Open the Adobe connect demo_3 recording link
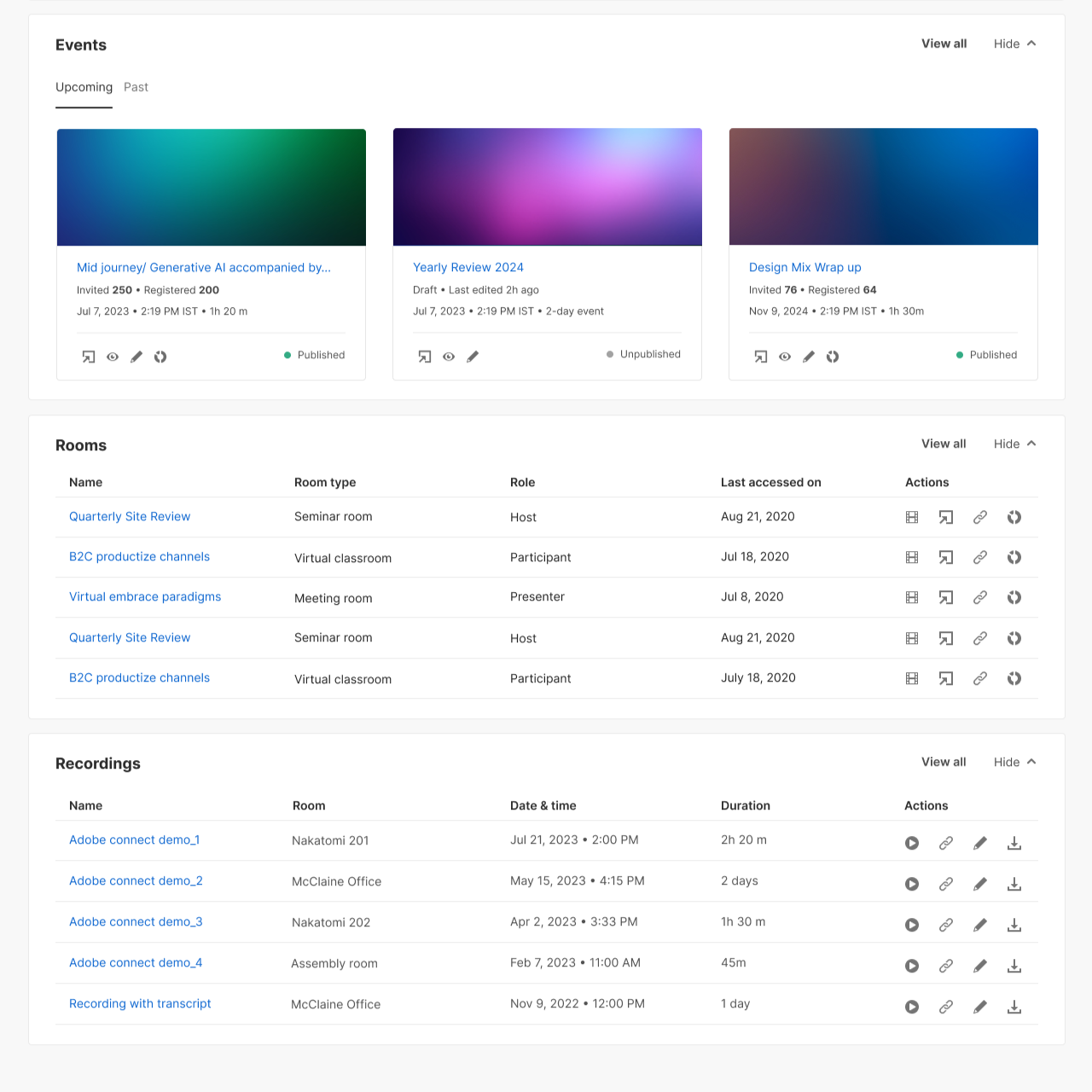Screen dimensions: 1092x1092 (136, 921)
